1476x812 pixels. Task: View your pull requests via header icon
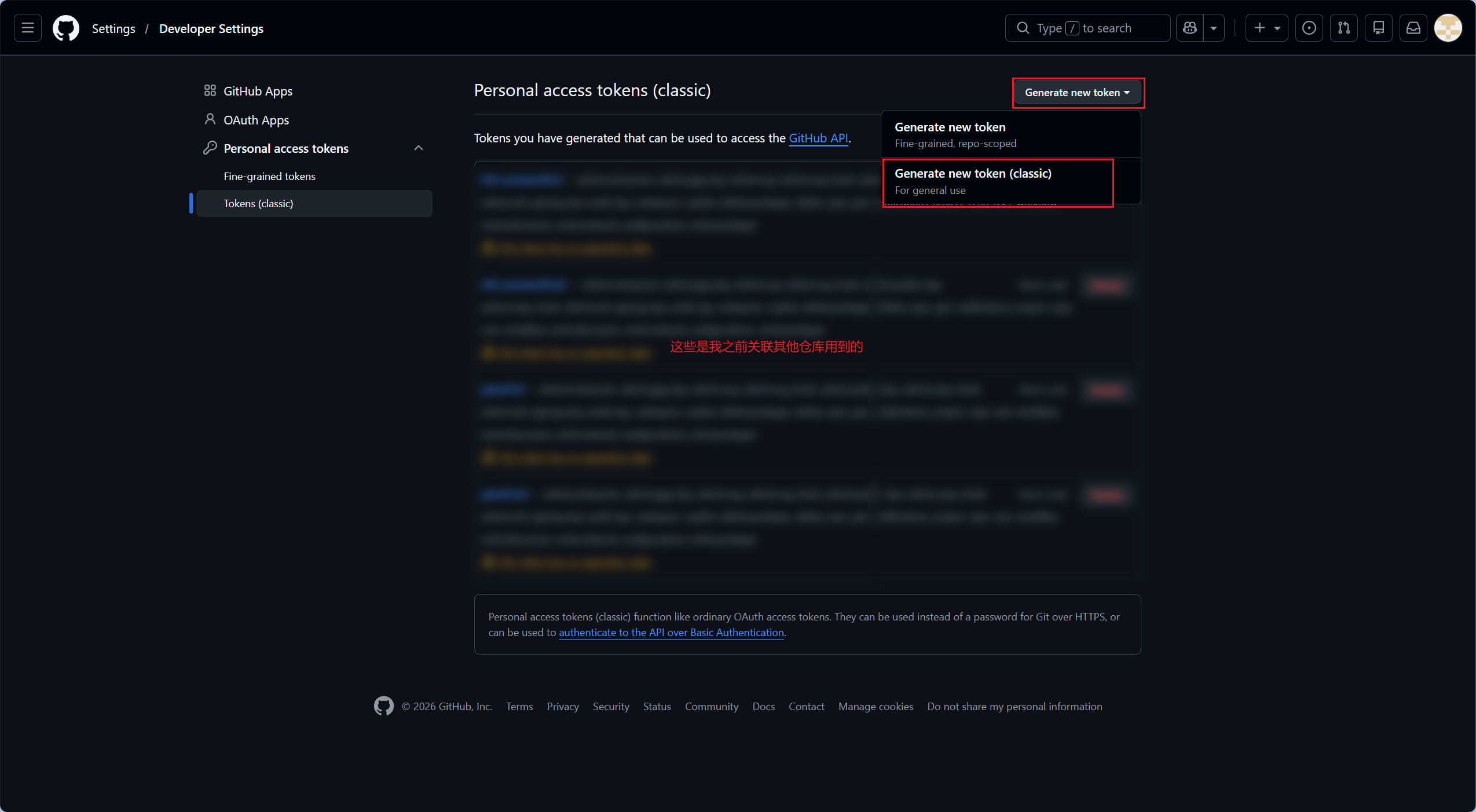pos(1344,28)
